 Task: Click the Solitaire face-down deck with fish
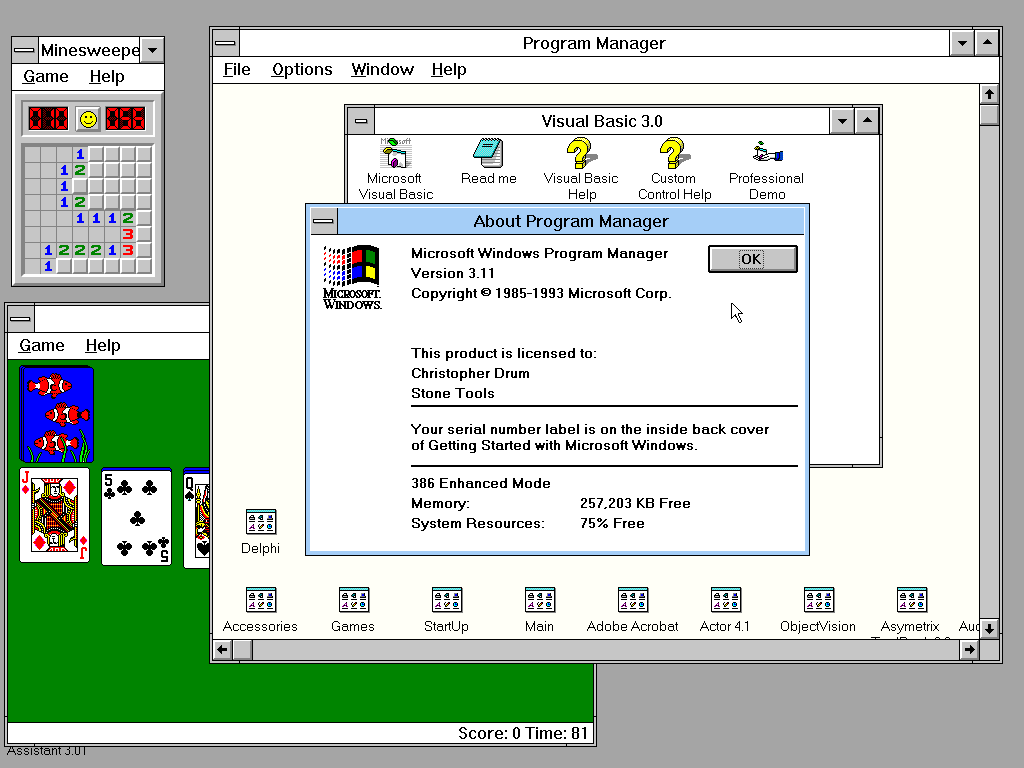pos(56,414)
